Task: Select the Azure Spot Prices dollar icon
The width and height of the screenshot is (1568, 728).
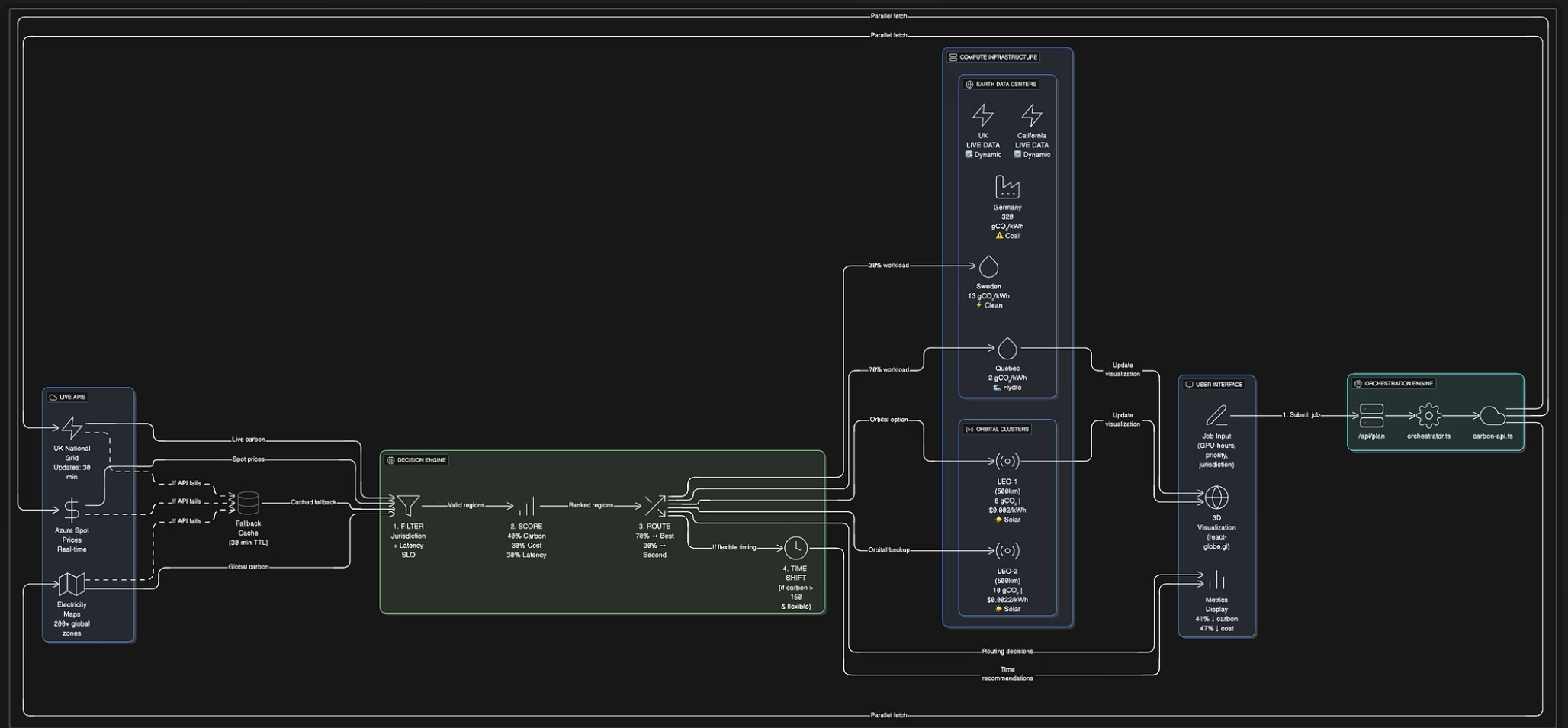Action: coord(72,509)
